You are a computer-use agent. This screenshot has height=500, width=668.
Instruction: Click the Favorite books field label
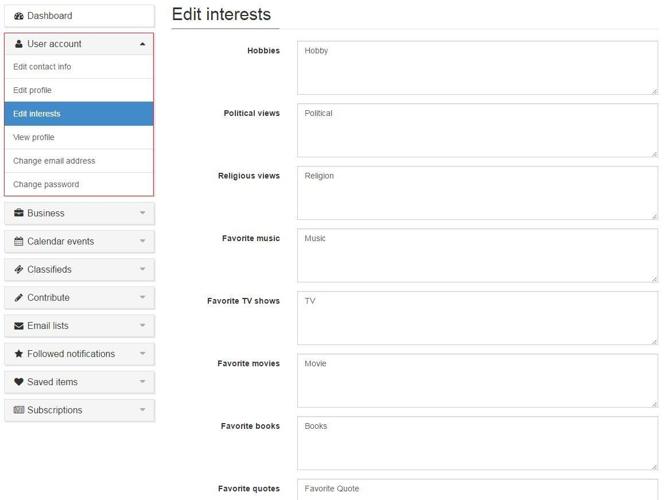tap(250, 426)
